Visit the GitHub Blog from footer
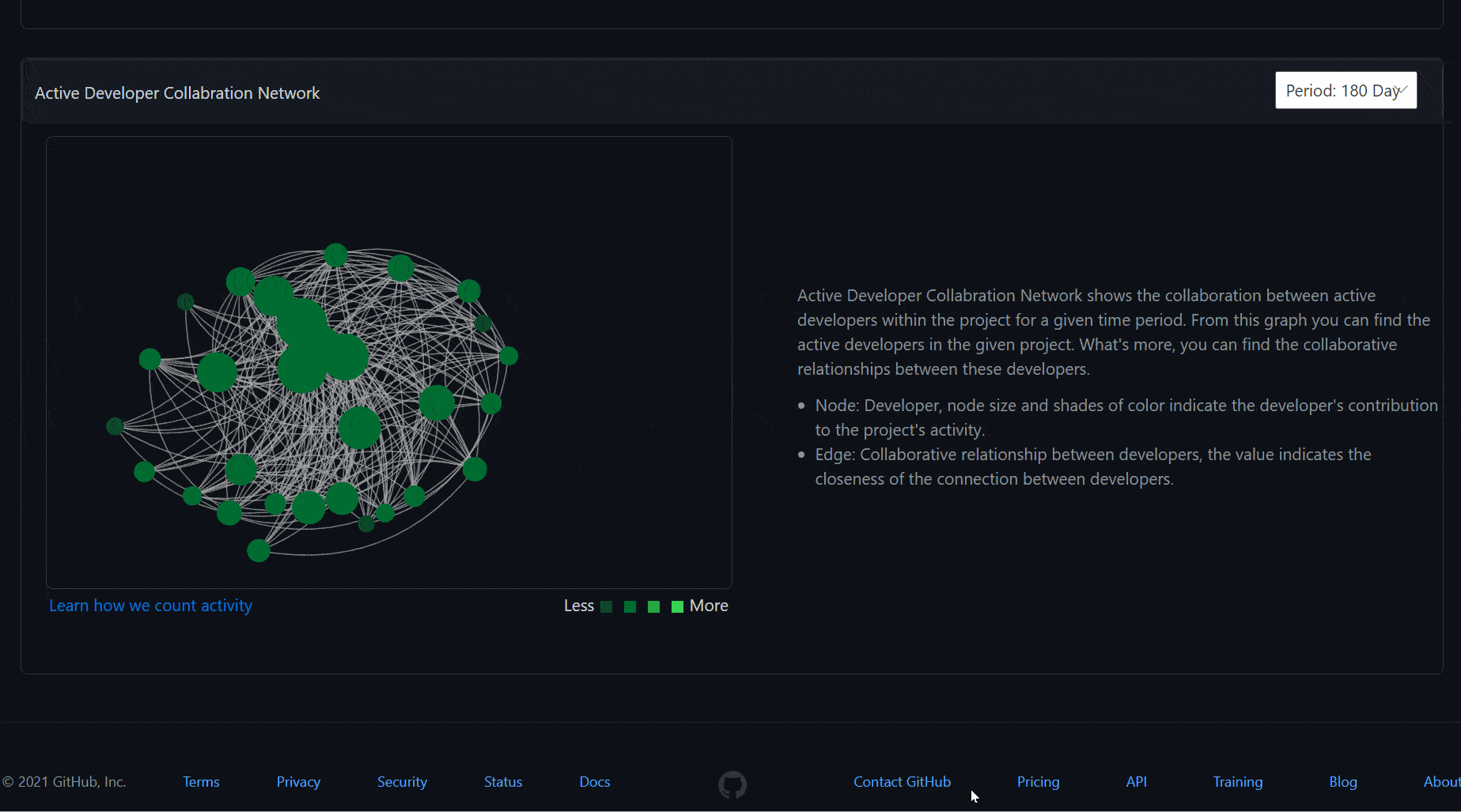1461x812 pixels. click(1342, 781)
